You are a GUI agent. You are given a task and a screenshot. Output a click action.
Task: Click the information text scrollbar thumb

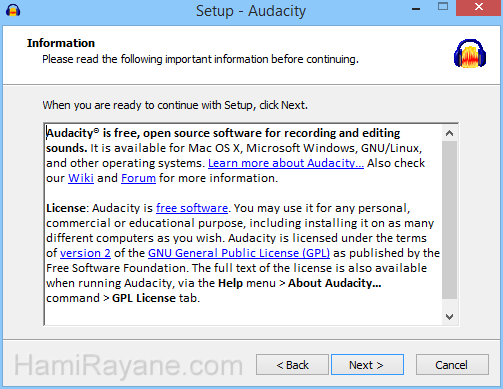point(449,220)
